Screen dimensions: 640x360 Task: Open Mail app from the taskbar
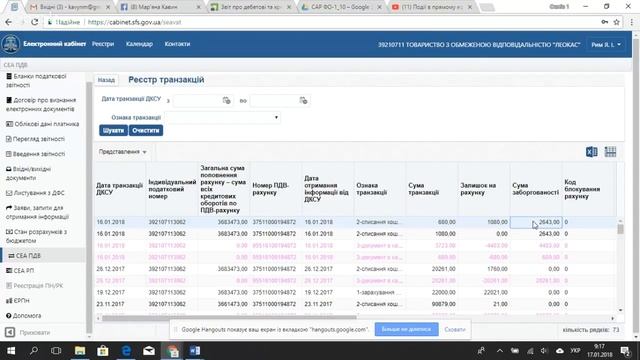149,351
